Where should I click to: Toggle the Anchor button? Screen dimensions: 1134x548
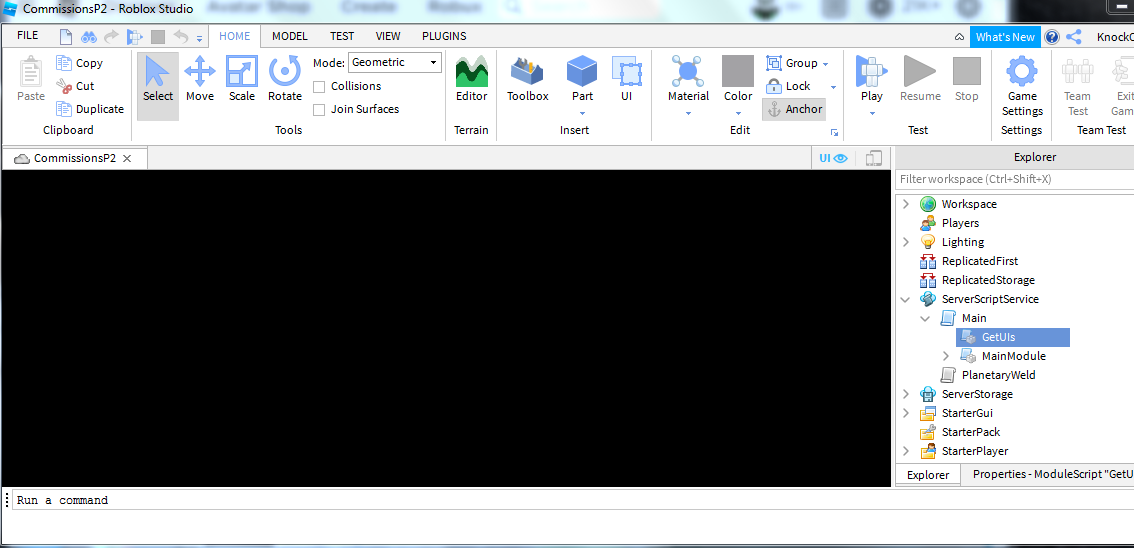pyautogui.click(x=794, y=109)
